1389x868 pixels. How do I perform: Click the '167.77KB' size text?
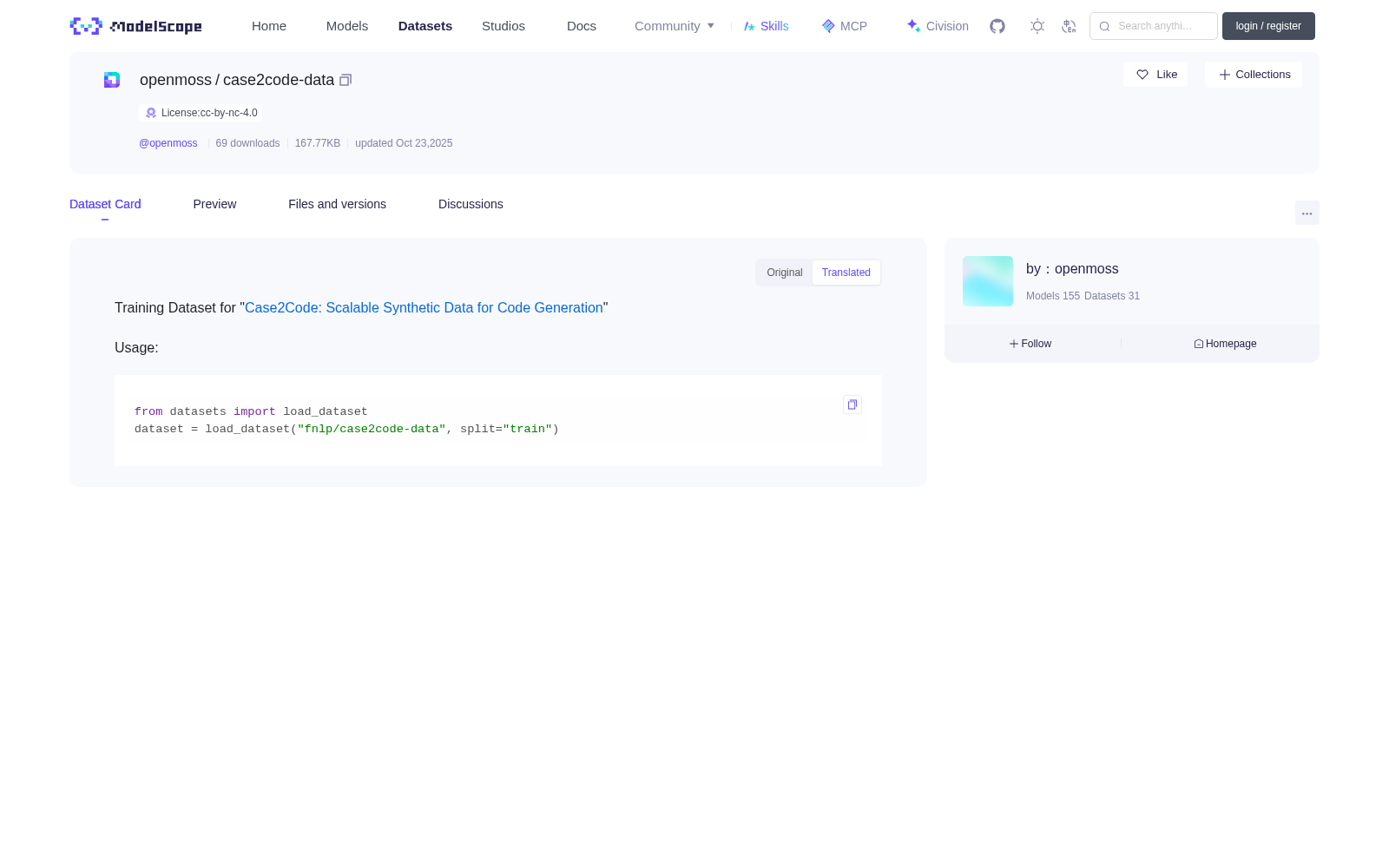pos(318,143)
